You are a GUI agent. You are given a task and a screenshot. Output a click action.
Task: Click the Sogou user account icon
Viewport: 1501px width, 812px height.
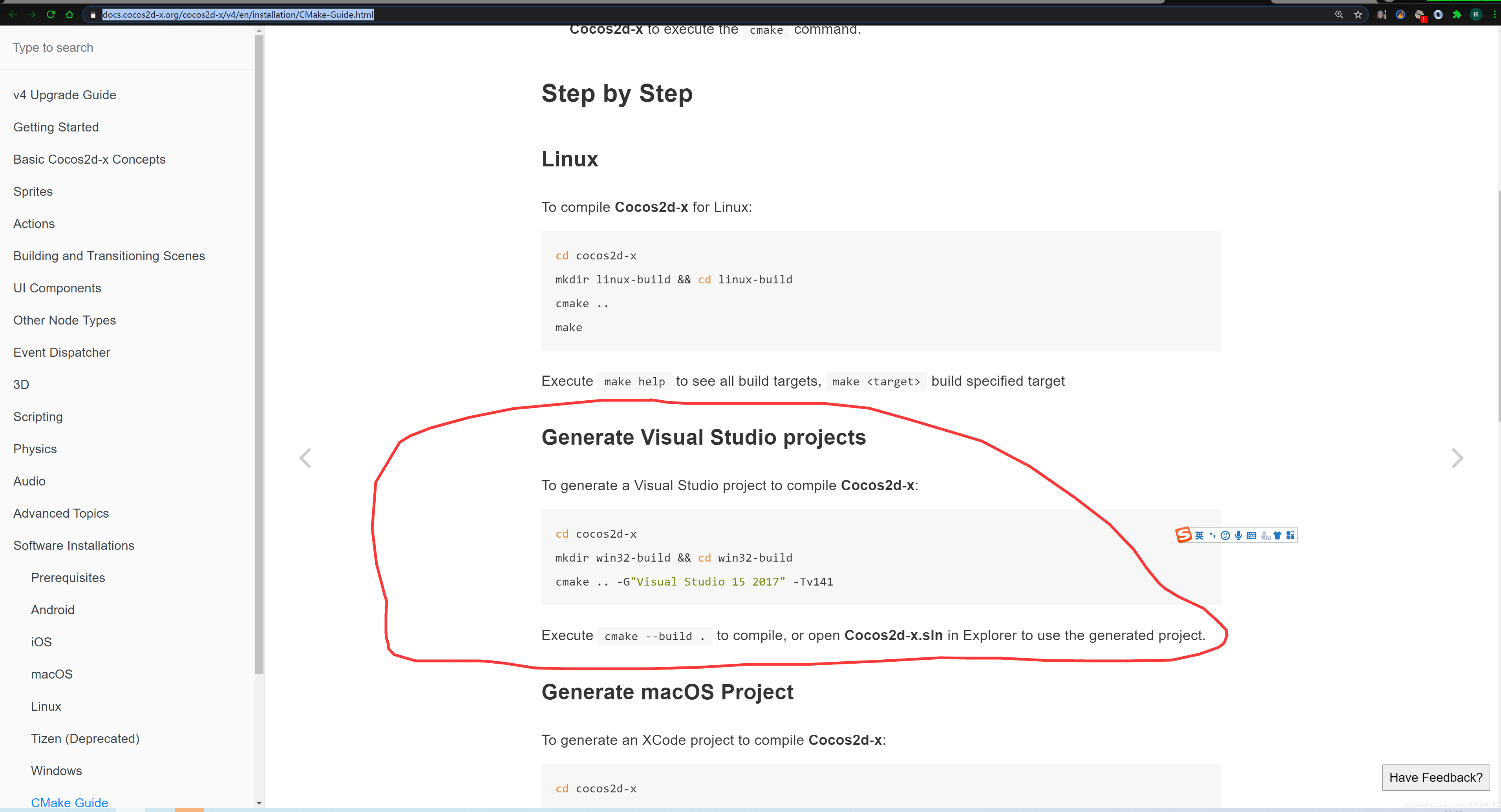tap(1265, 535)
